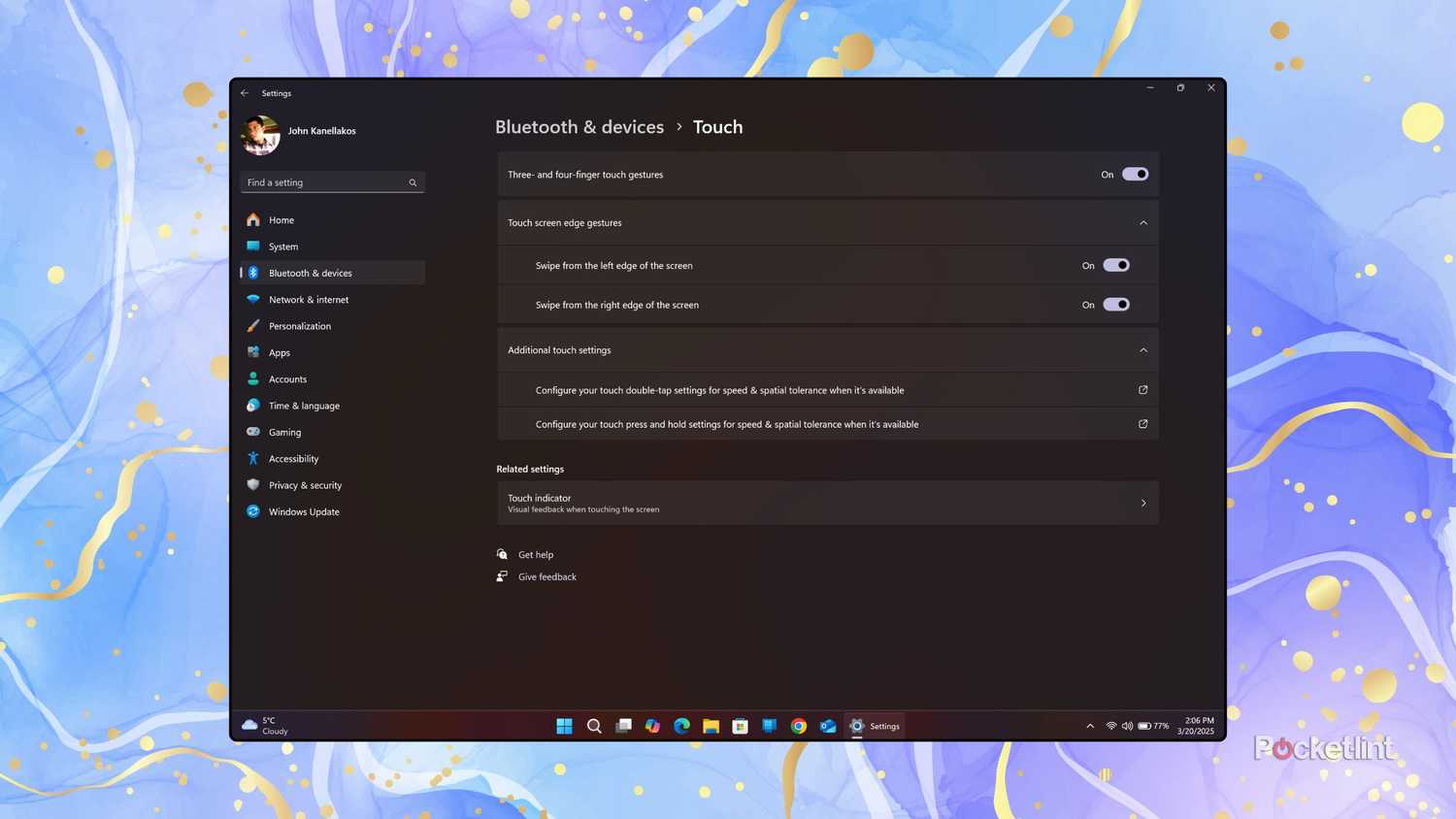
Task: Click the Give feedback link
Action: coord(546,576)
